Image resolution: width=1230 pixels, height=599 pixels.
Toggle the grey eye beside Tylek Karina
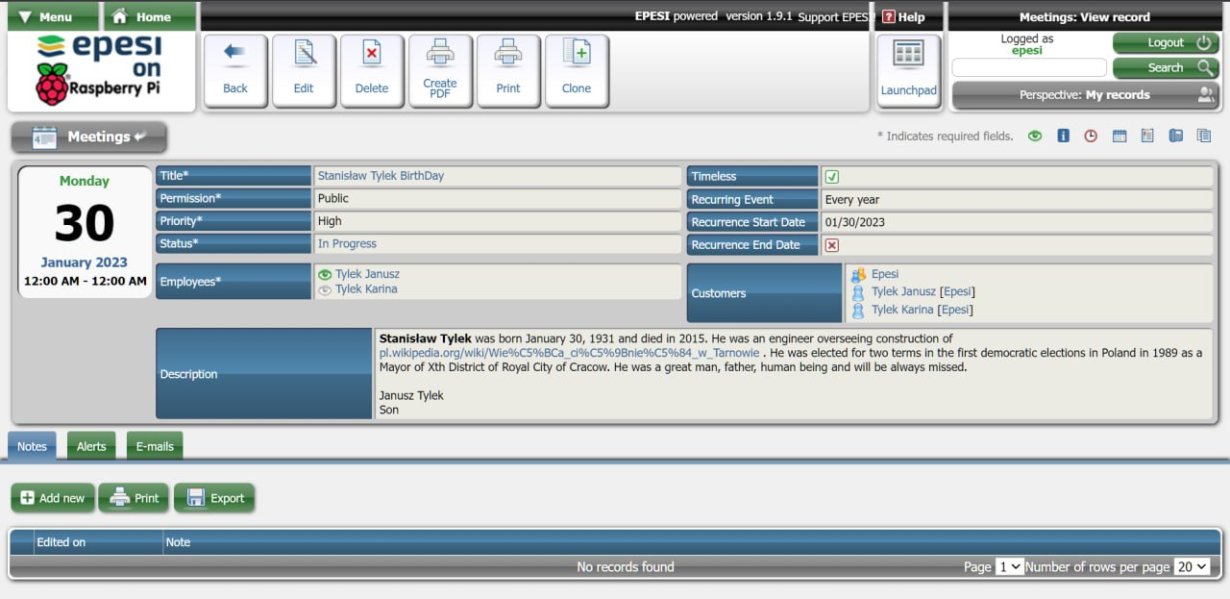point(324,290)
